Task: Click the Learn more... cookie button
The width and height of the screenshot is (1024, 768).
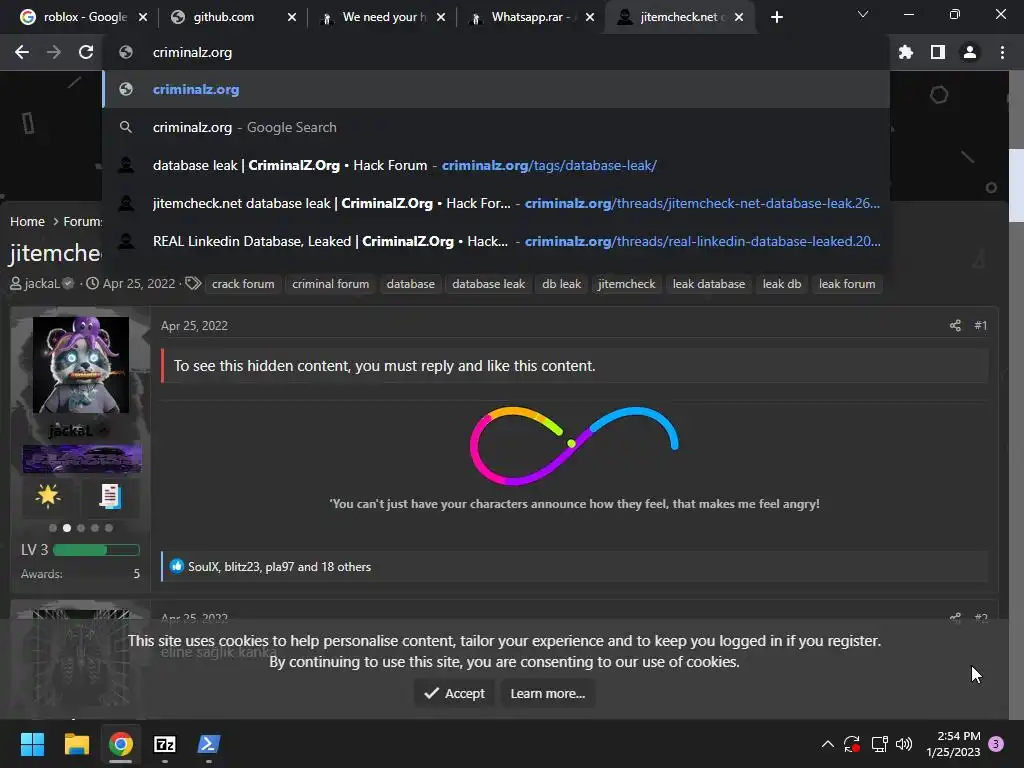Action: point(547,693)
